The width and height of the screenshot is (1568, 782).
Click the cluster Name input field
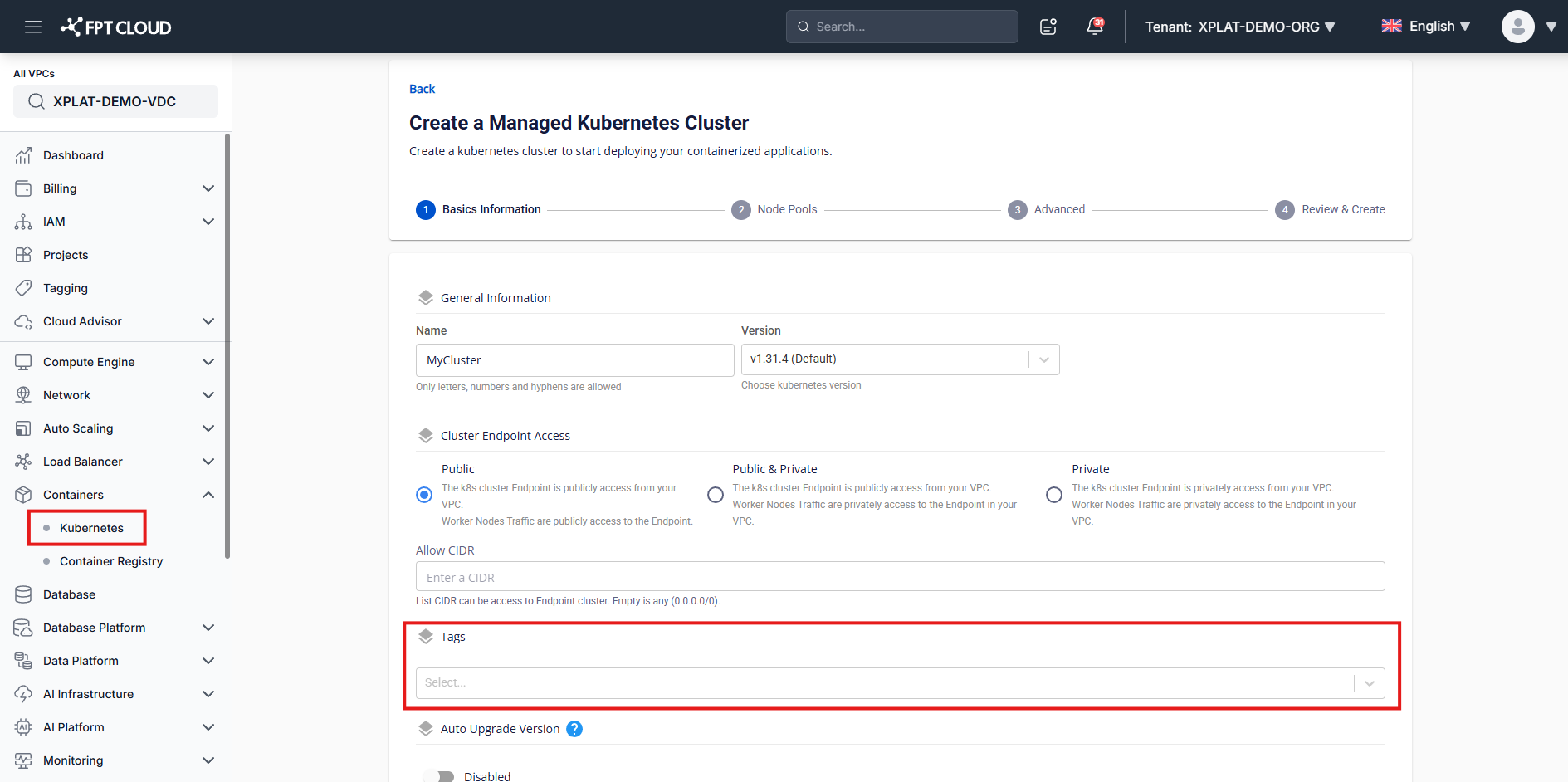tap(574, 360)
